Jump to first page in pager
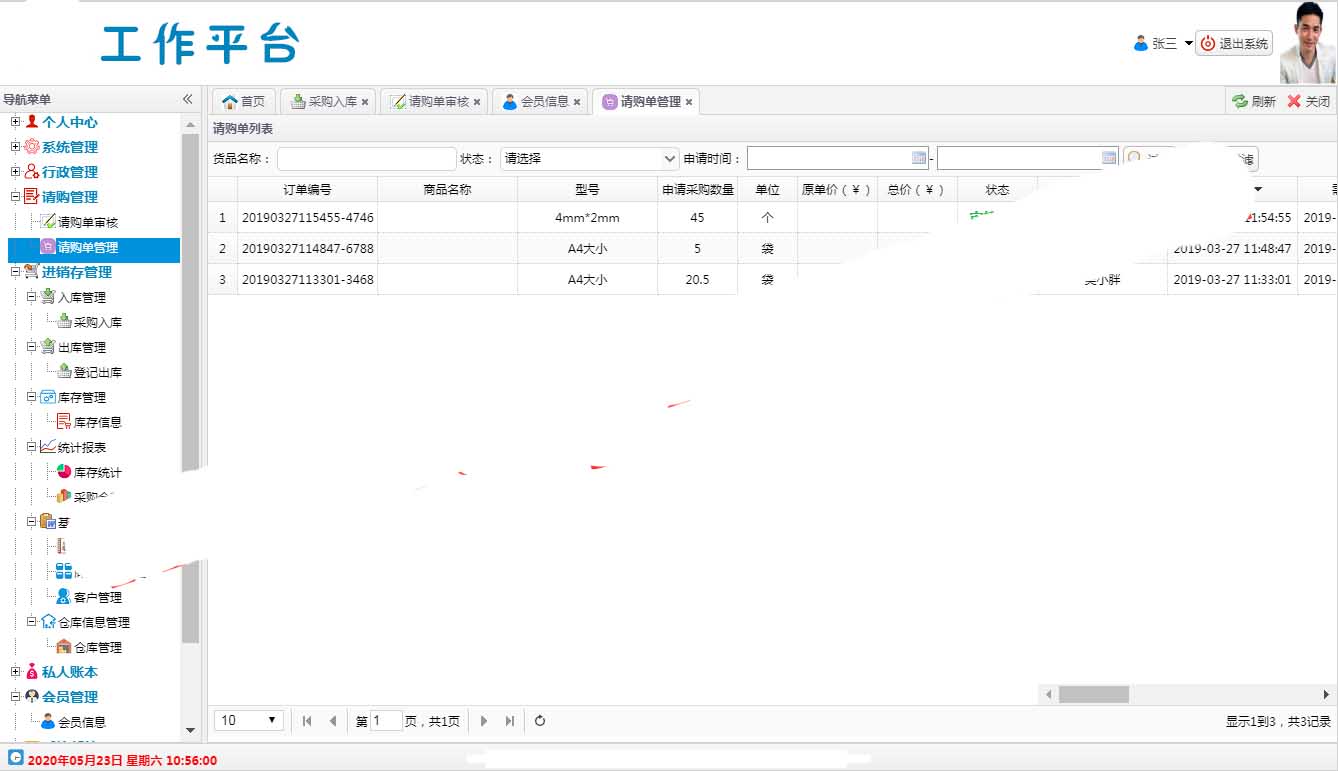The height and width of the screenshot is (771, 1338). 307,721
